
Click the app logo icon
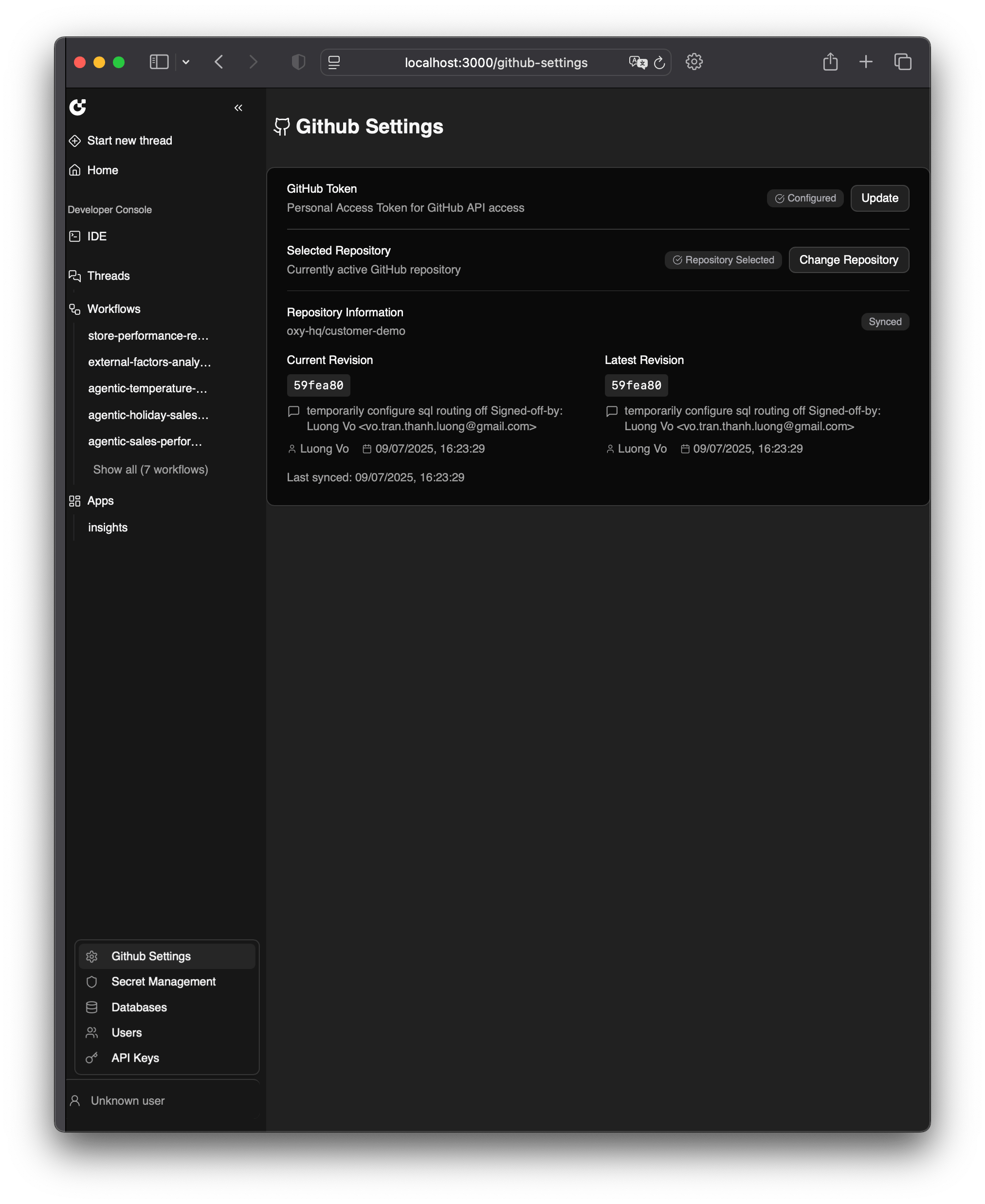coord(78,107)
